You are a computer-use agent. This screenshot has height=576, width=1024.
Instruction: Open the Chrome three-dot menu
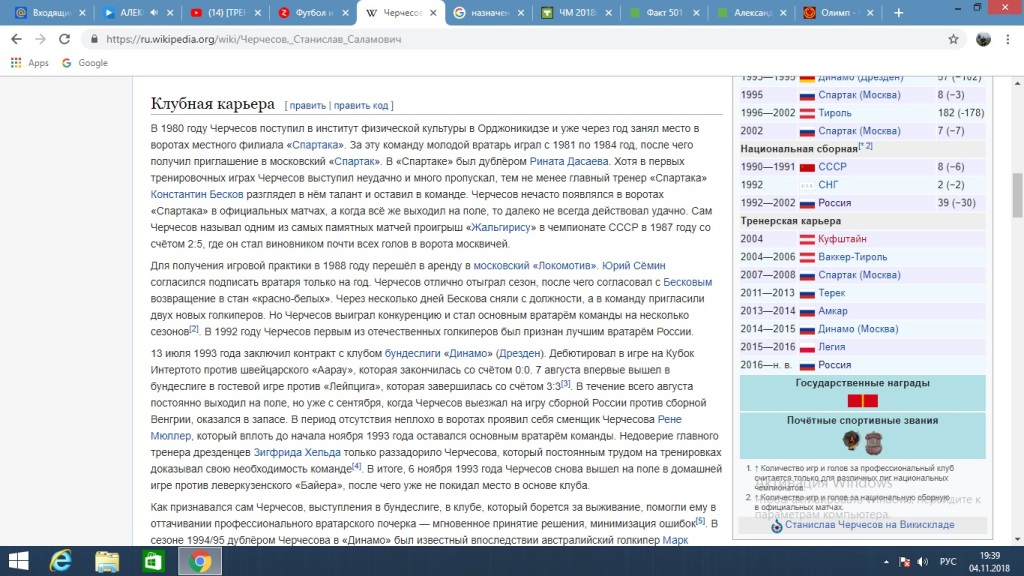1008,39
